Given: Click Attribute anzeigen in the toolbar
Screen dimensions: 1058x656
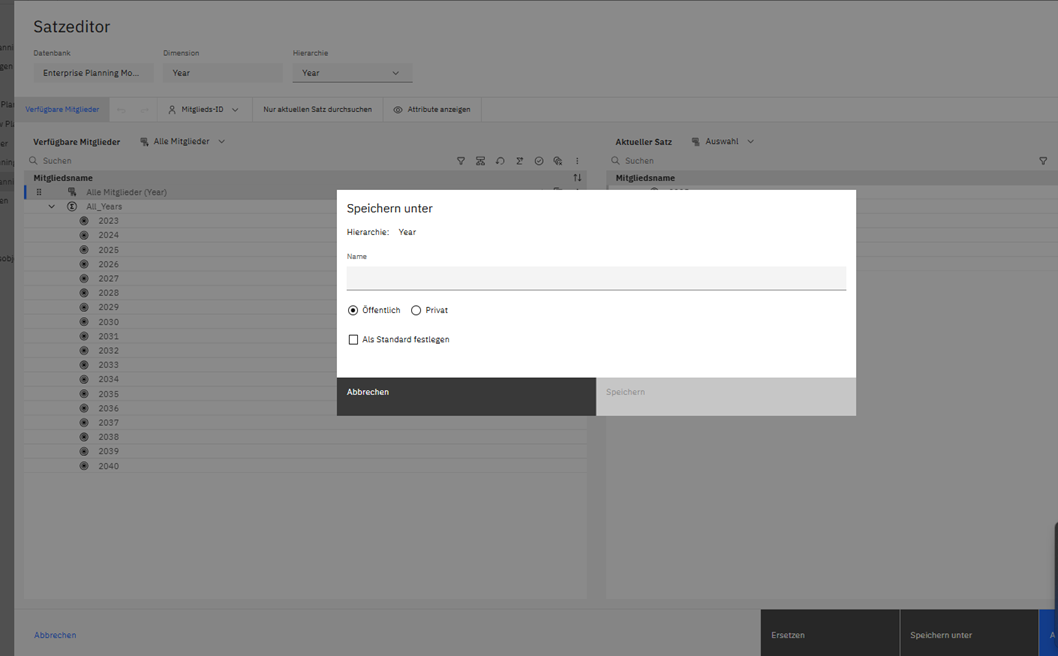Looking at the screenshot, I should coord(432,110).
